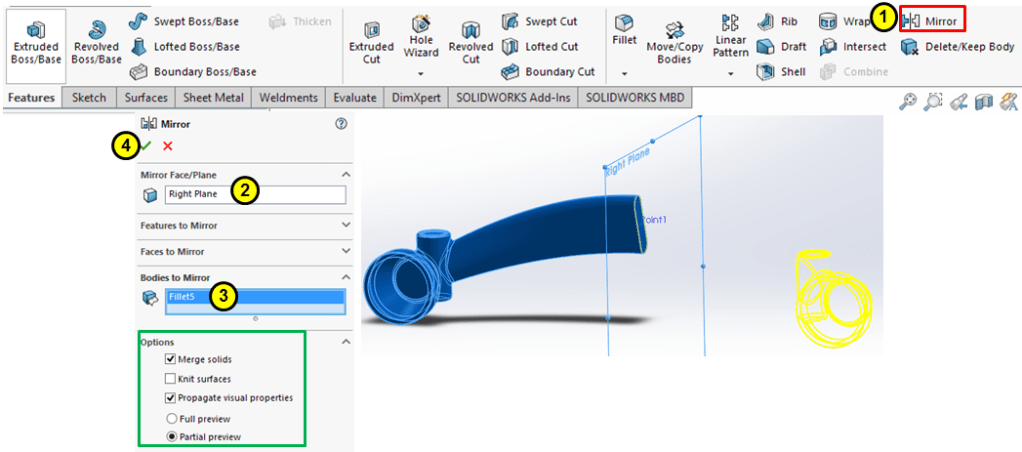Click the Mirror tool in the ribbon

pos(932,20)
